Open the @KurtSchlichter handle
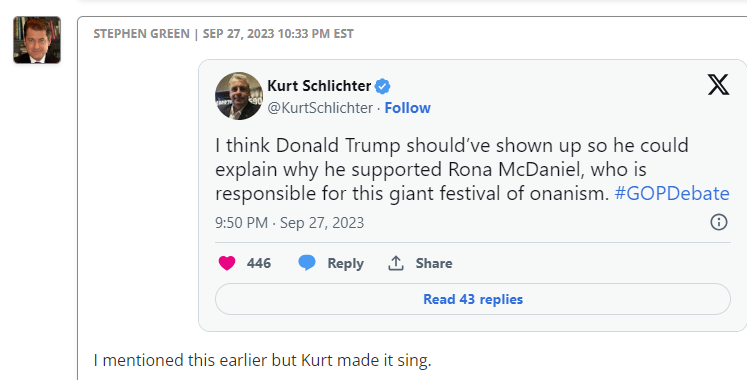Viewport: 747px width, 380px height. tap(320, 108)
